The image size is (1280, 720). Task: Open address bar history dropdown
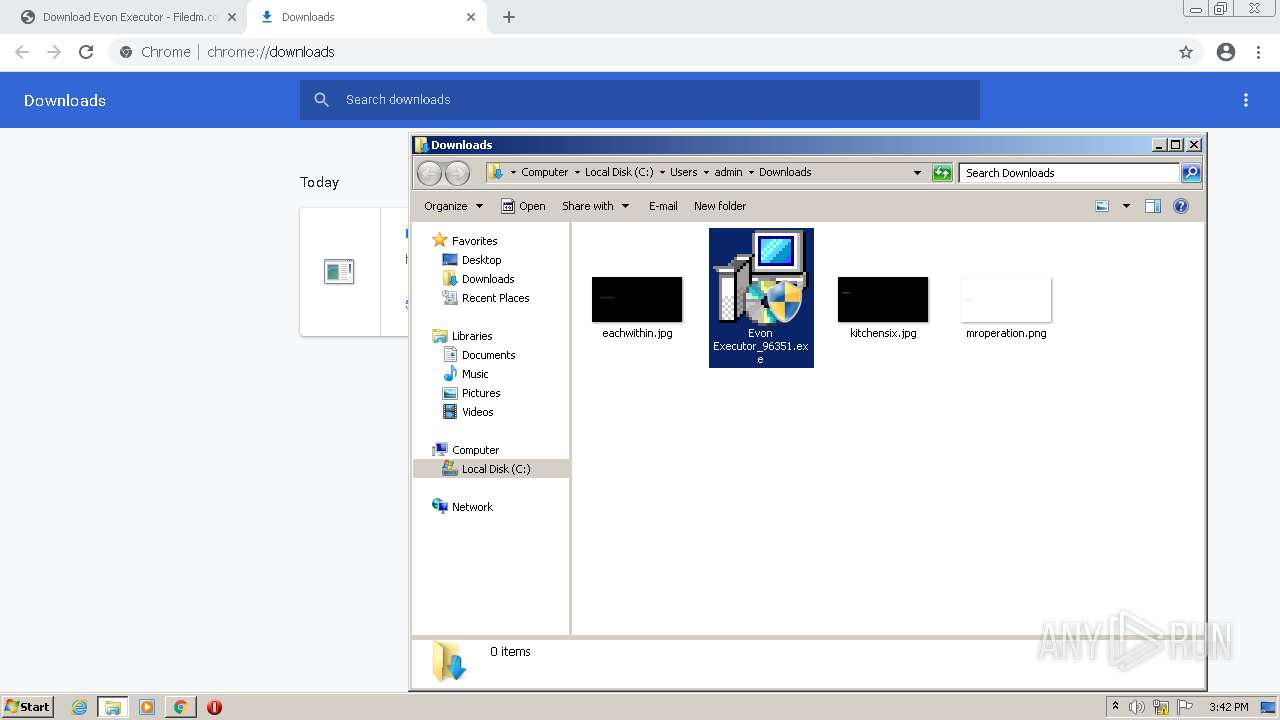[x=917, y=173]
